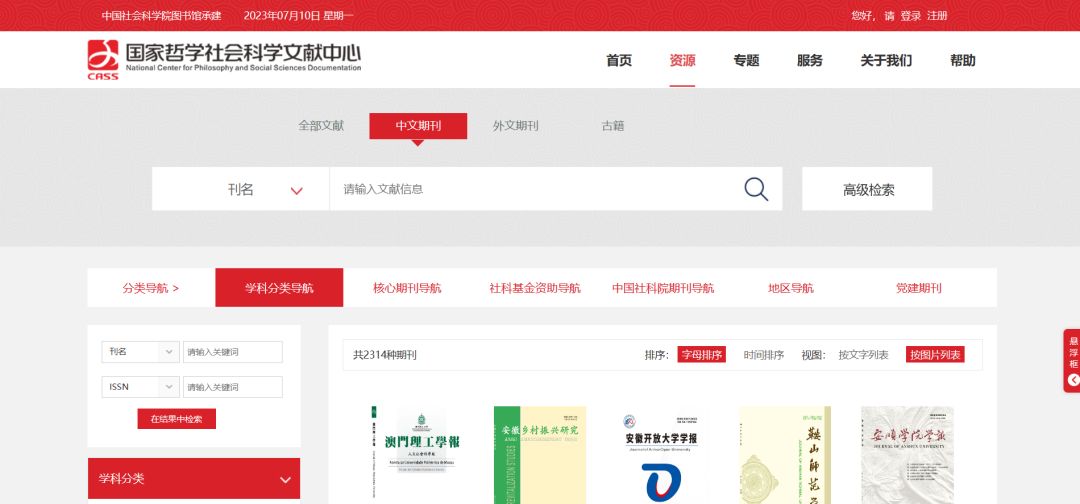Switch to the 外文期刊 tab

click(x=515, y=126)
